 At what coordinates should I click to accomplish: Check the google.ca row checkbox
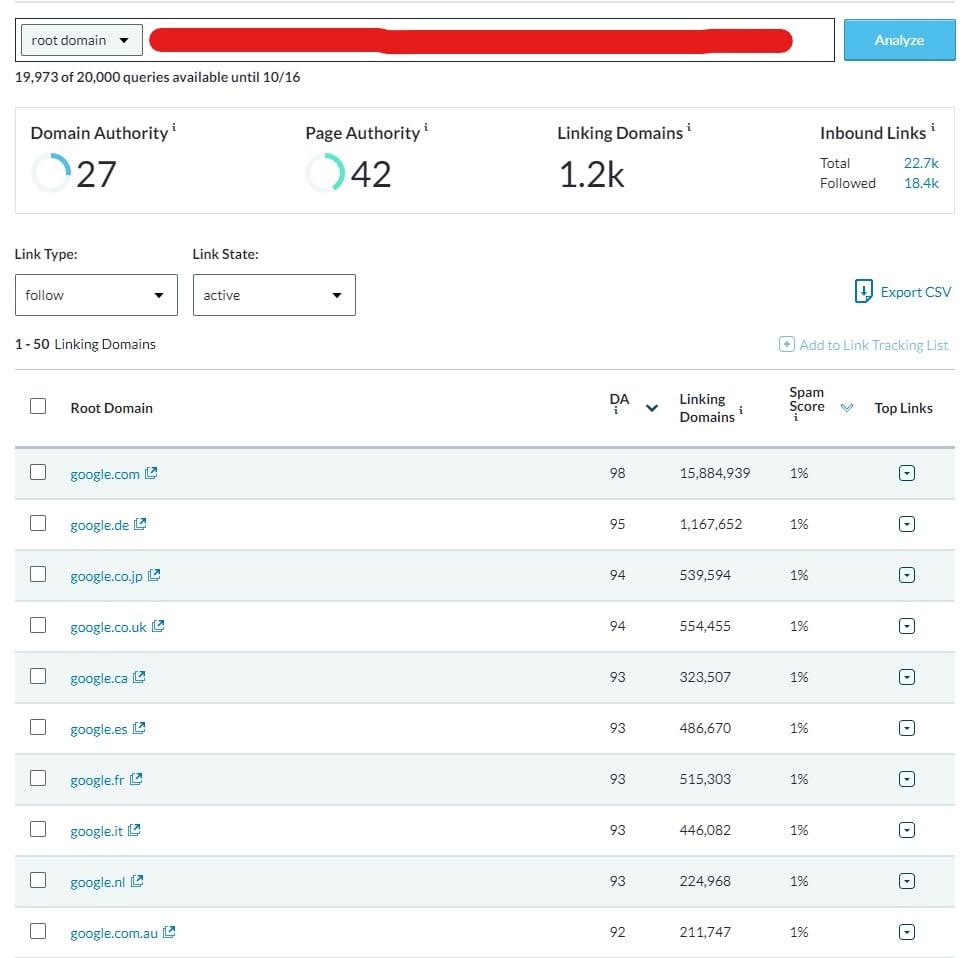pos(38,676)
